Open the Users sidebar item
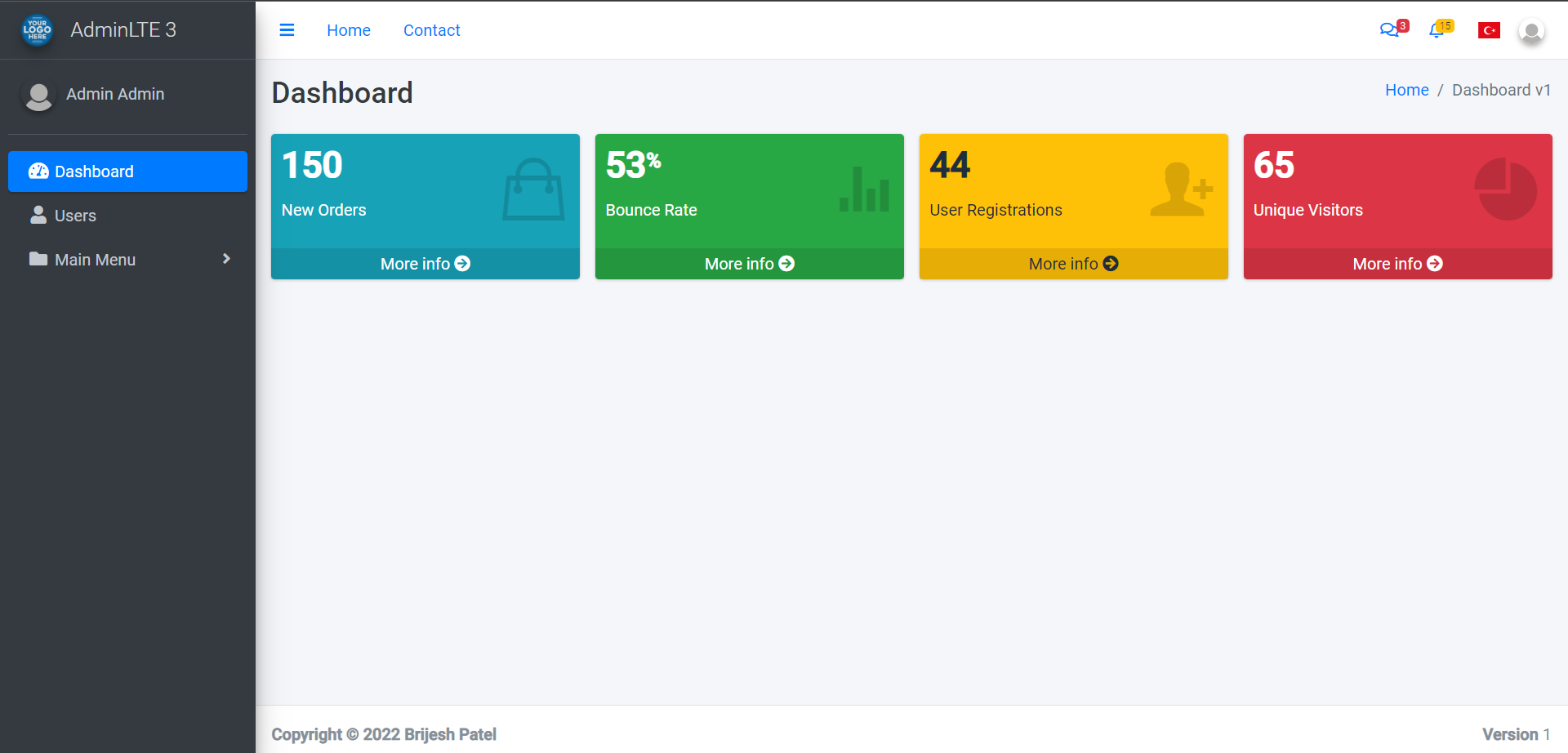 point(127,216)
